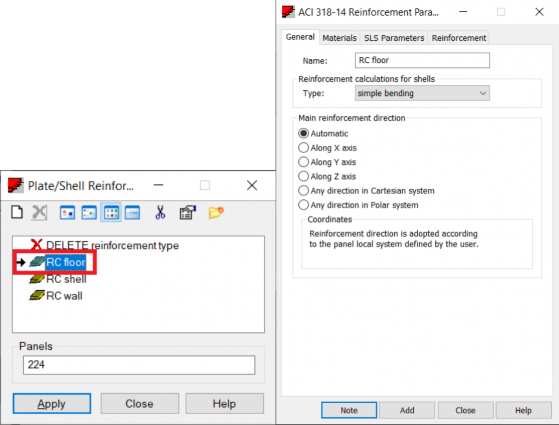Click the Add button
Viewport: 559px width, 425px height.
tap(407, 410)
